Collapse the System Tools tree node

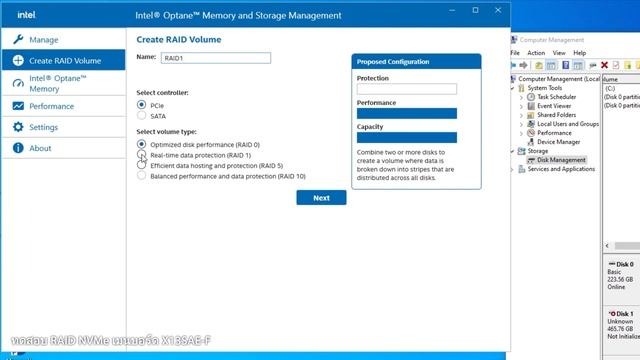pos(513,88)
